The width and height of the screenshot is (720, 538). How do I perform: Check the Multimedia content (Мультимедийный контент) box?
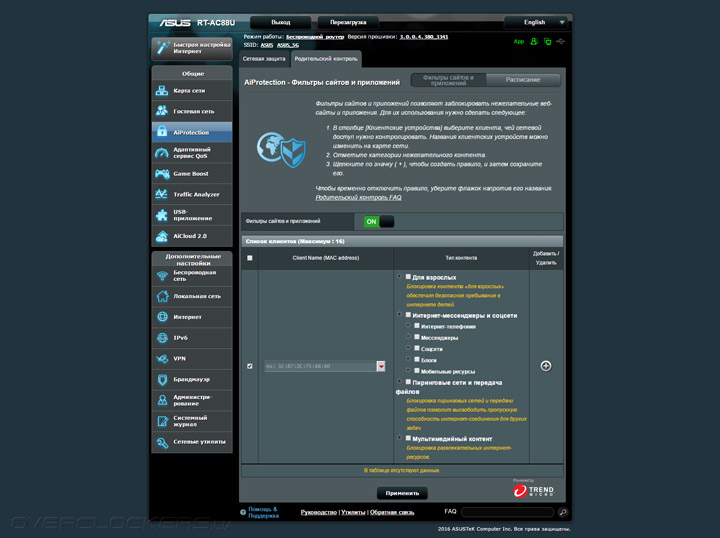pyautogui.click(x=408, y=438)
